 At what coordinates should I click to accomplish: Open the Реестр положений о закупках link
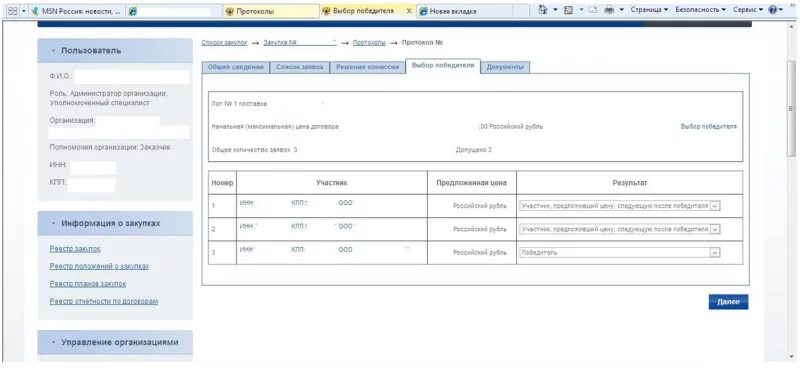point(99,266)
